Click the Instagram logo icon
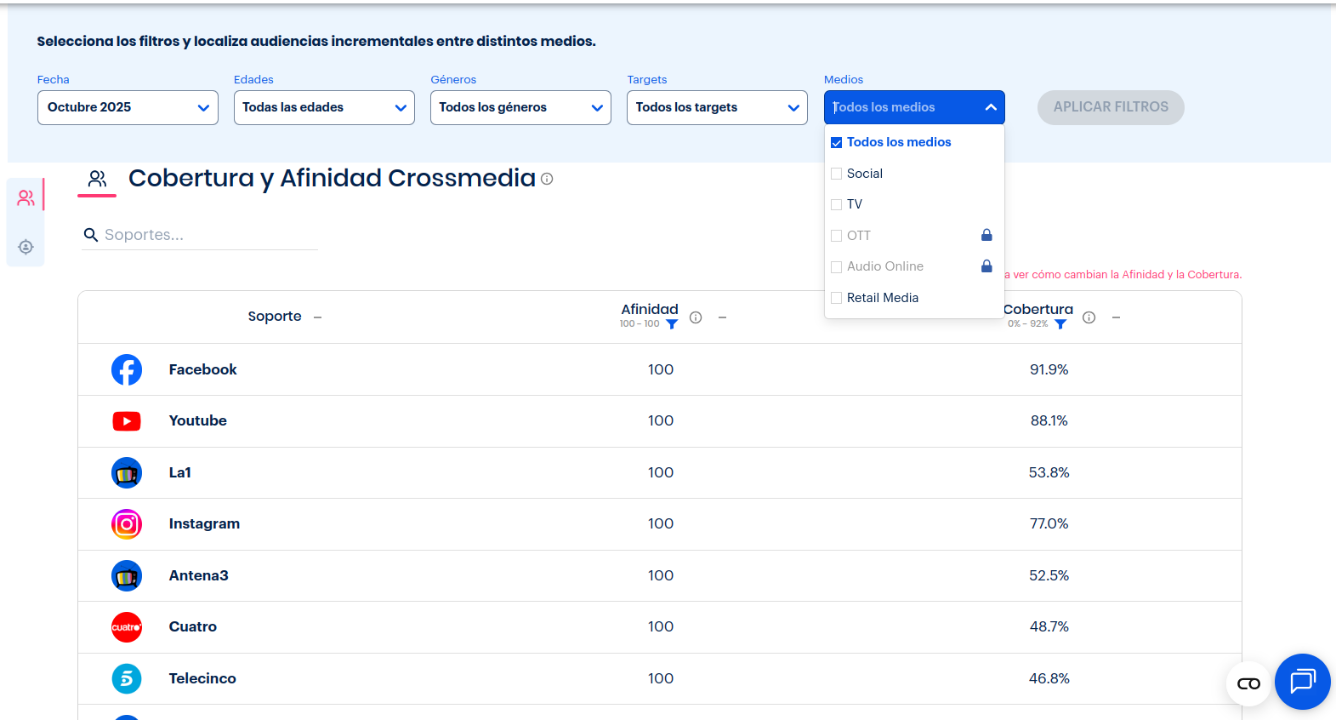 pyautogui.click(x=126, y=524)
